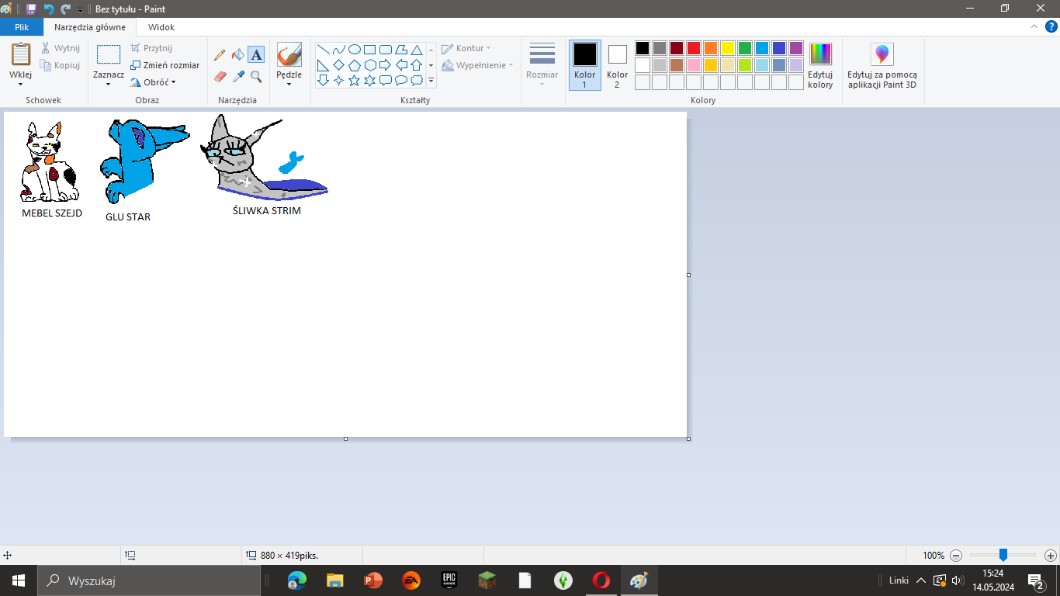The width and height of the screenshot is (1060, 596).
Task: Open Edytuj za pomocą aplikacji Paint 3D
Action: 881,66
